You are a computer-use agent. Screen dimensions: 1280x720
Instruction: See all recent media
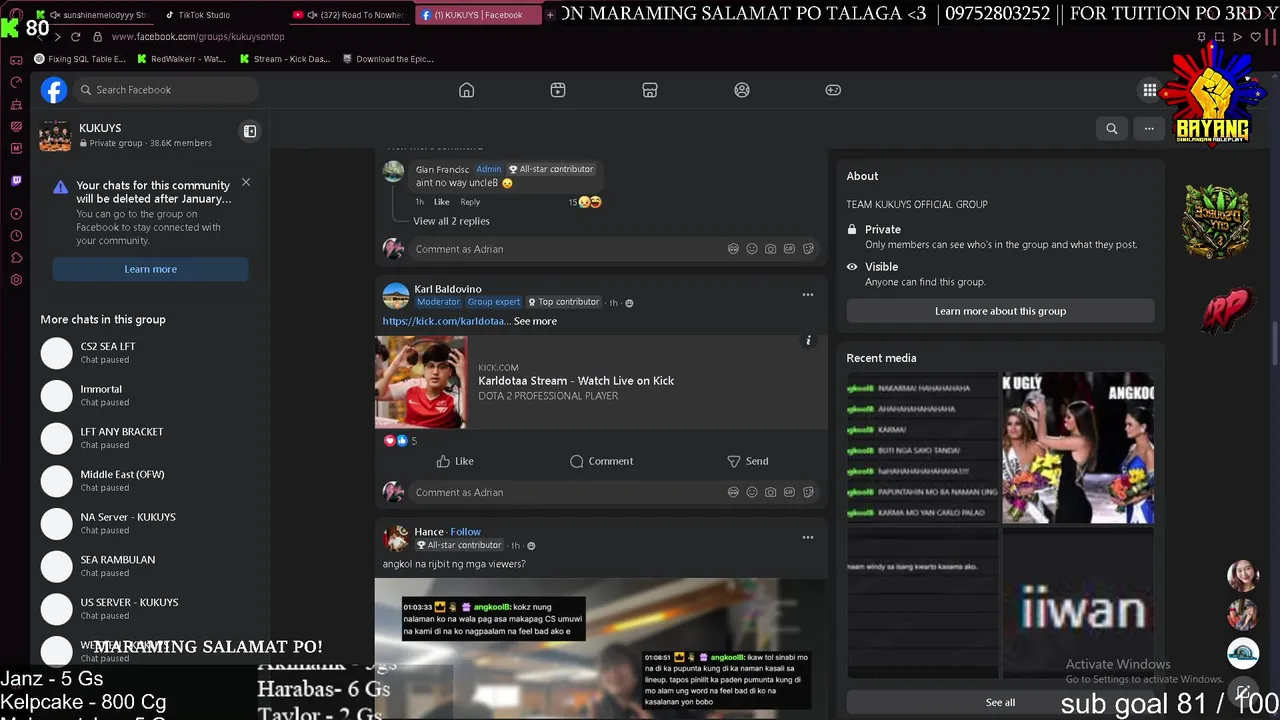[1000, 702]
